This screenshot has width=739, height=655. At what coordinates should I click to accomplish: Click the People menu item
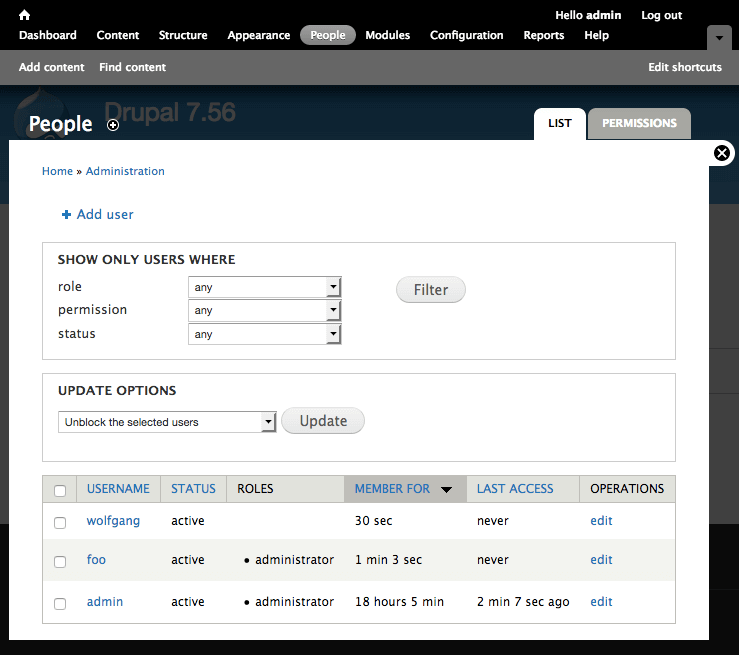coord(328,35)
